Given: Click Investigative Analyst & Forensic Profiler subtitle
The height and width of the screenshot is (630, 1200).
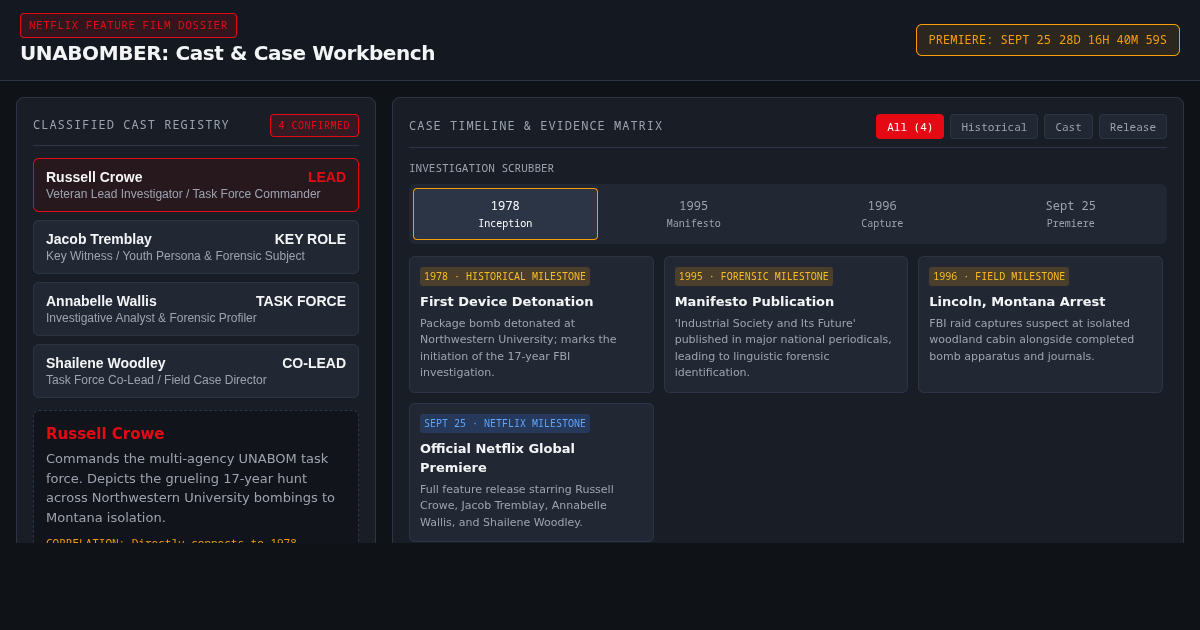Looking at the screenshot, I should [151, 318].
